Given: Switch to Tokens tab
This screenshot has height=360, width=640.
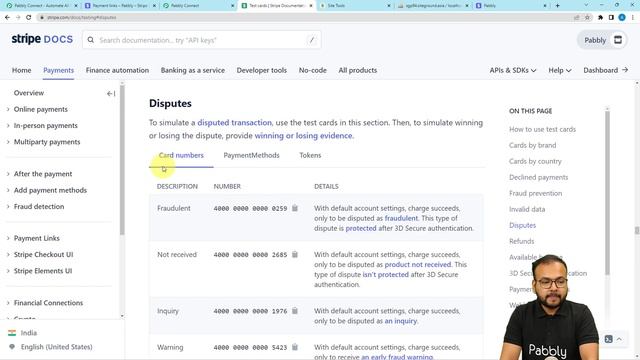Looking at the screenshot, I should (310, 156).
